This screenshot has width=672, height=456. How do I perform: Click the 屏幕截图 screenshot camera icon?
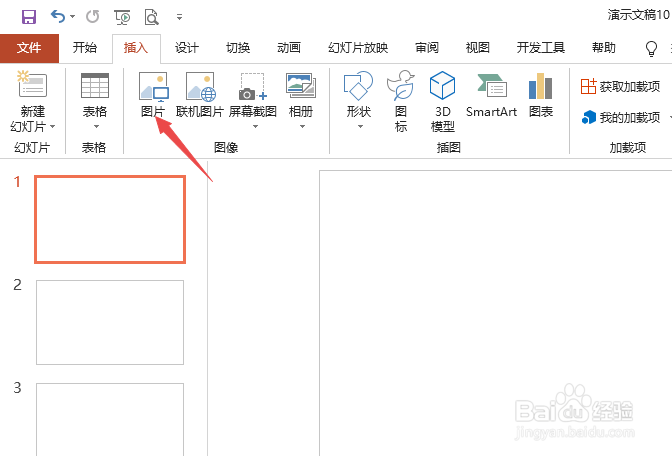click(x=252, y=87)
